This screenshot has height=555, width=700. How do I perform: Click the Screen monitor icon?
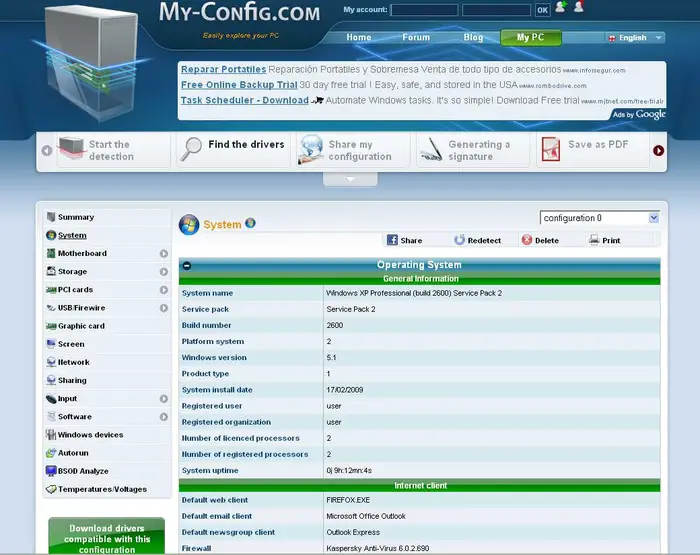tap(51, 344)
